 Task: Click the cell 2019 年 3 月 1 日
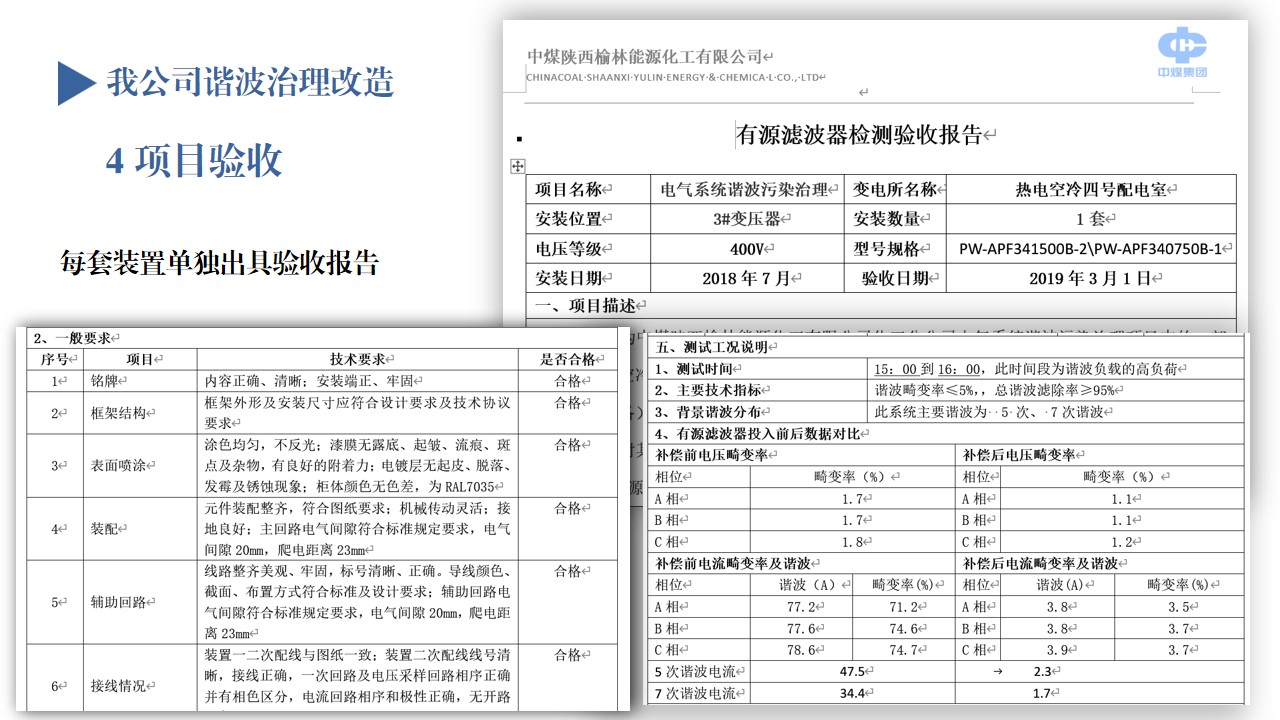coord(1090,278)
